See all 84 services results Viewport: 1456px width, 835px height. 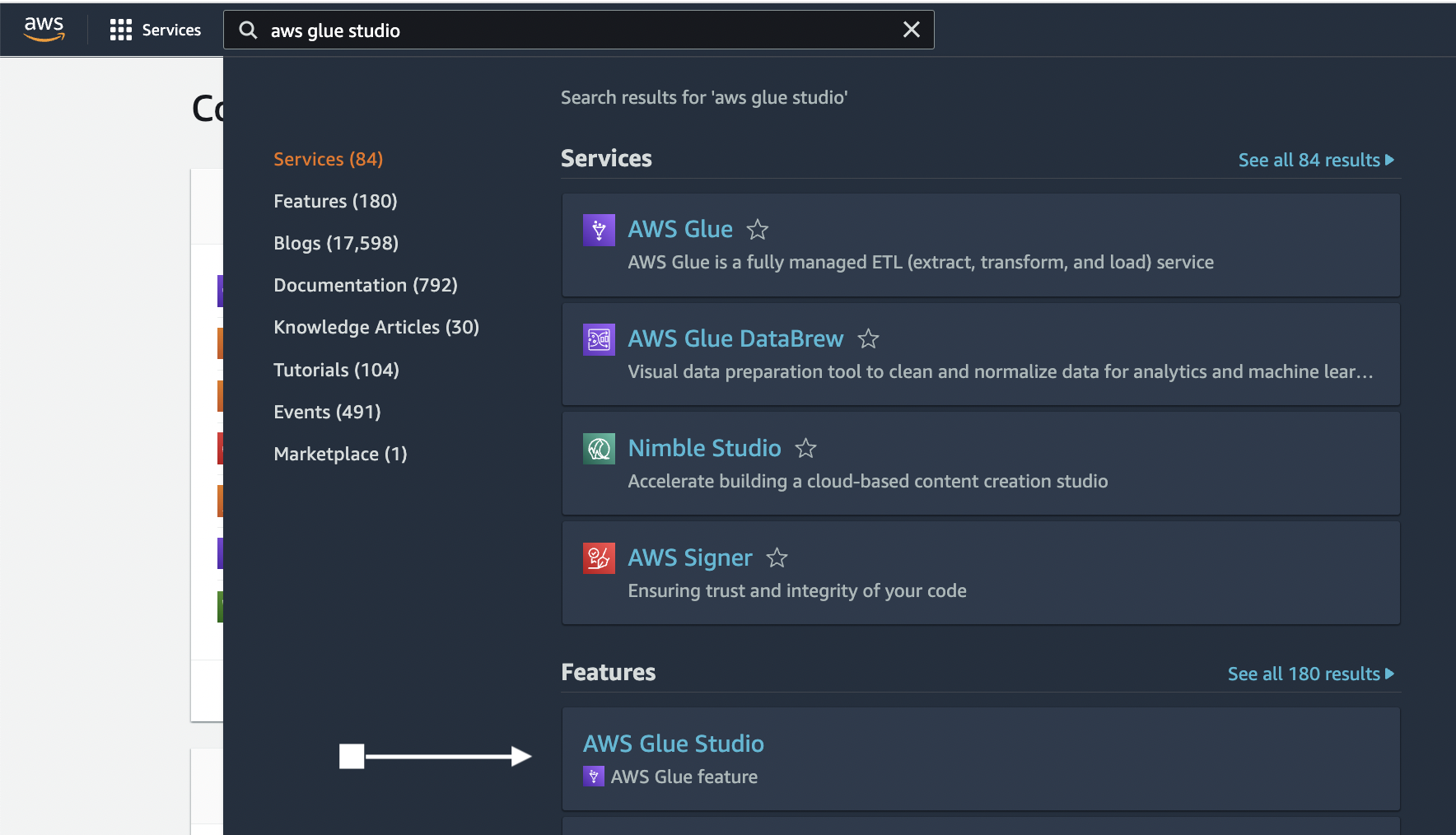[x=1316, y=160]
